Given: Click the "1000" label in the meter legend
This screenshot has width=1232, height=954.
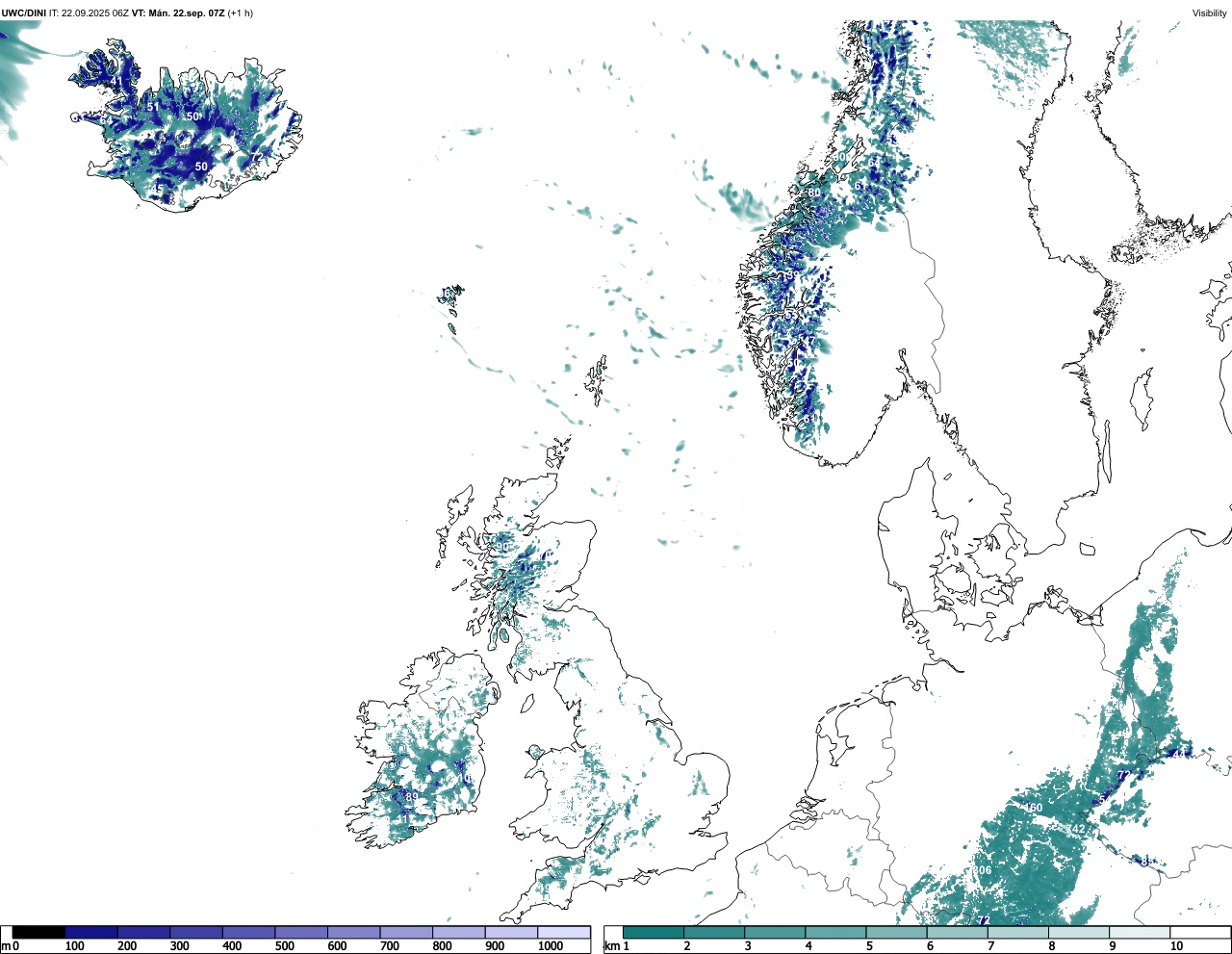Looking at the screenshot, I should coord(551,946).
